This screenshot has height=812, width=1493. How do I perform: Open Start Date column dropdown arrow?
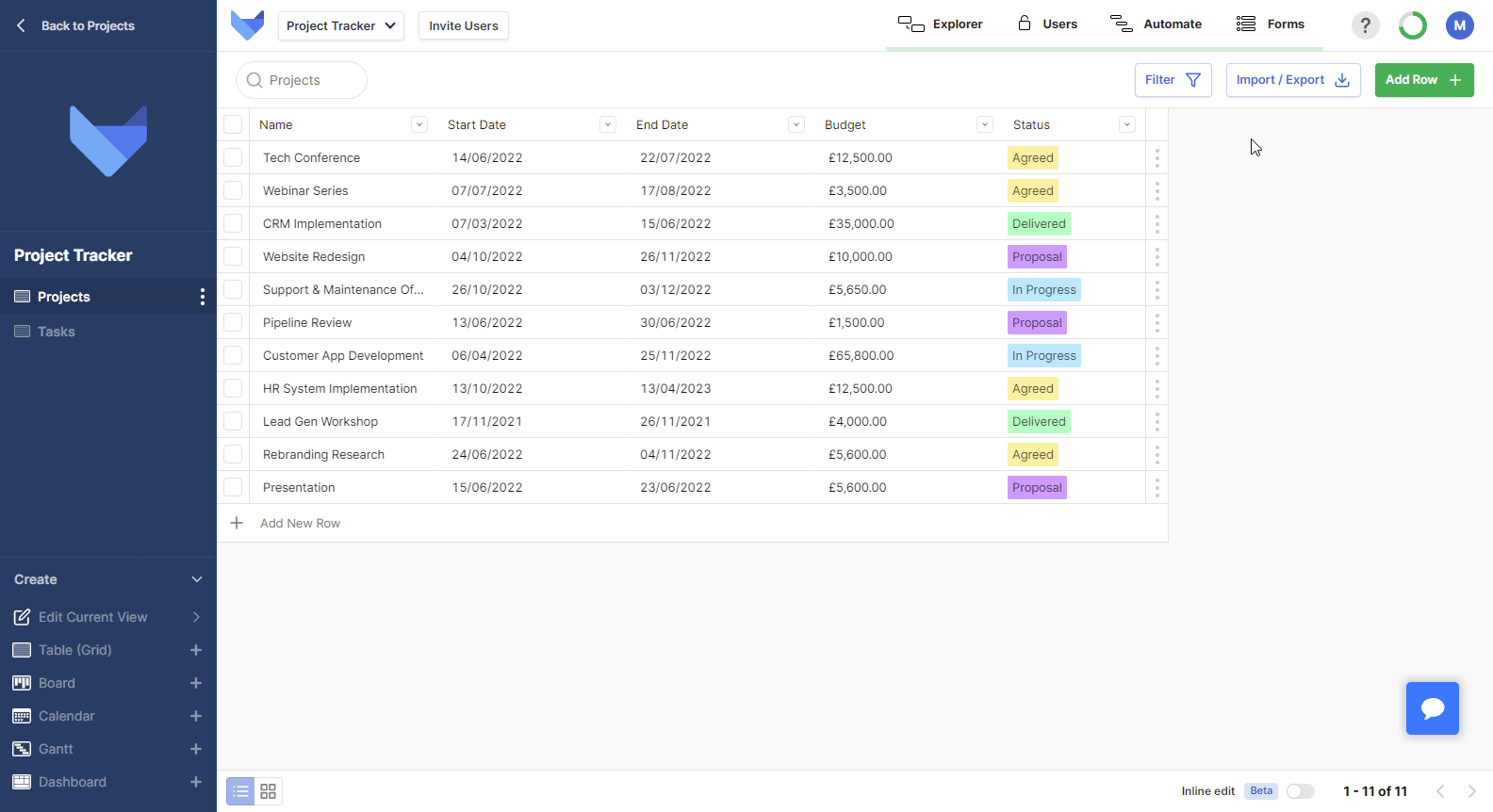click(608, 124)
